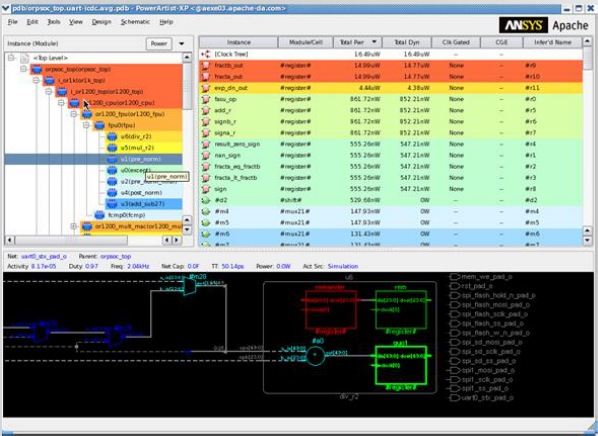Click register icon of result_zero_sign row
Screen dimensions: 598x436
coord(206,144)
